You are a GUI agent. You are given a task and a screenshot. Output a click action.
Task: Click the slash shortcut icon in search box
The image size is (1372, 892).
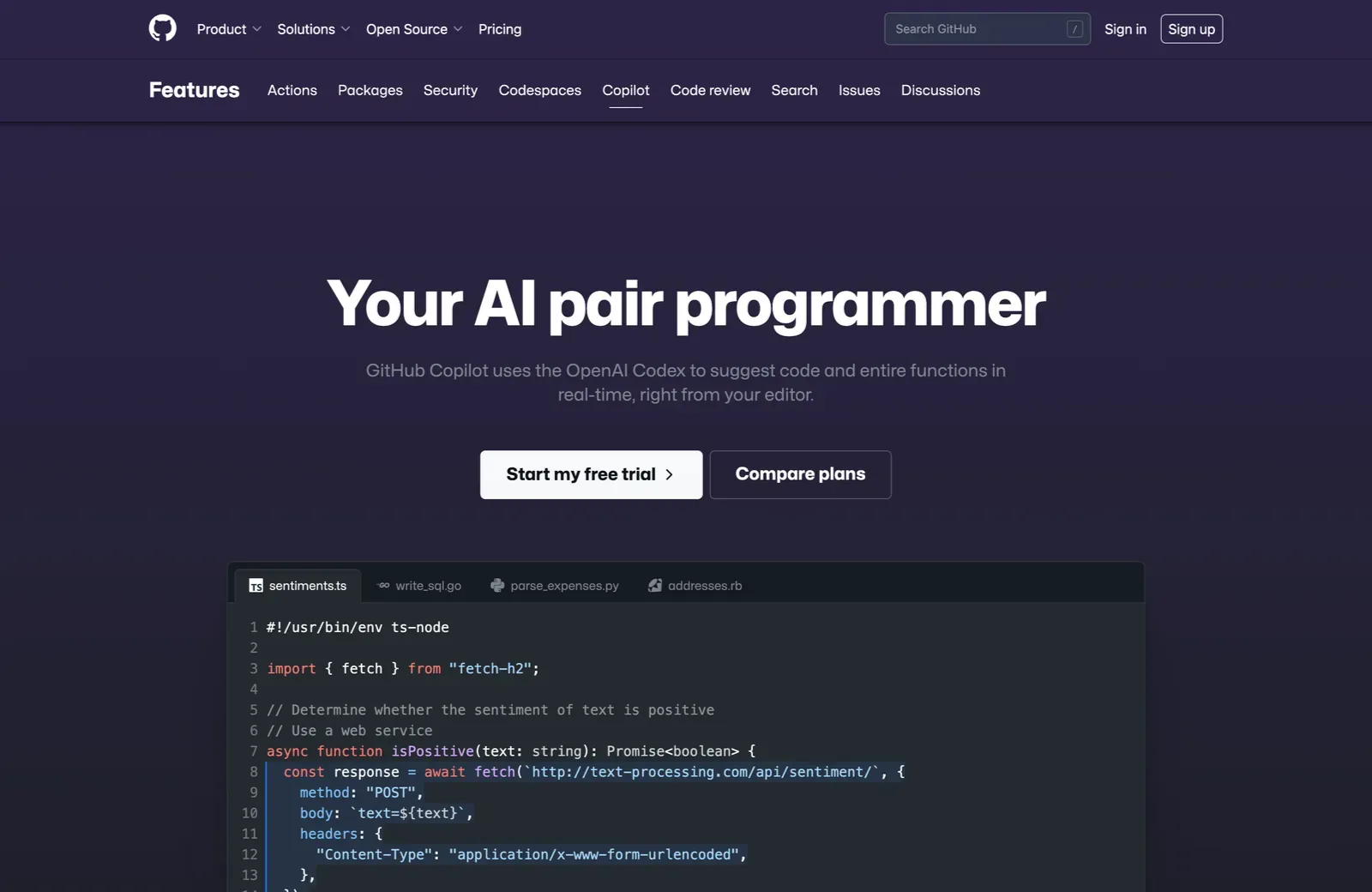coord(1074,29)
